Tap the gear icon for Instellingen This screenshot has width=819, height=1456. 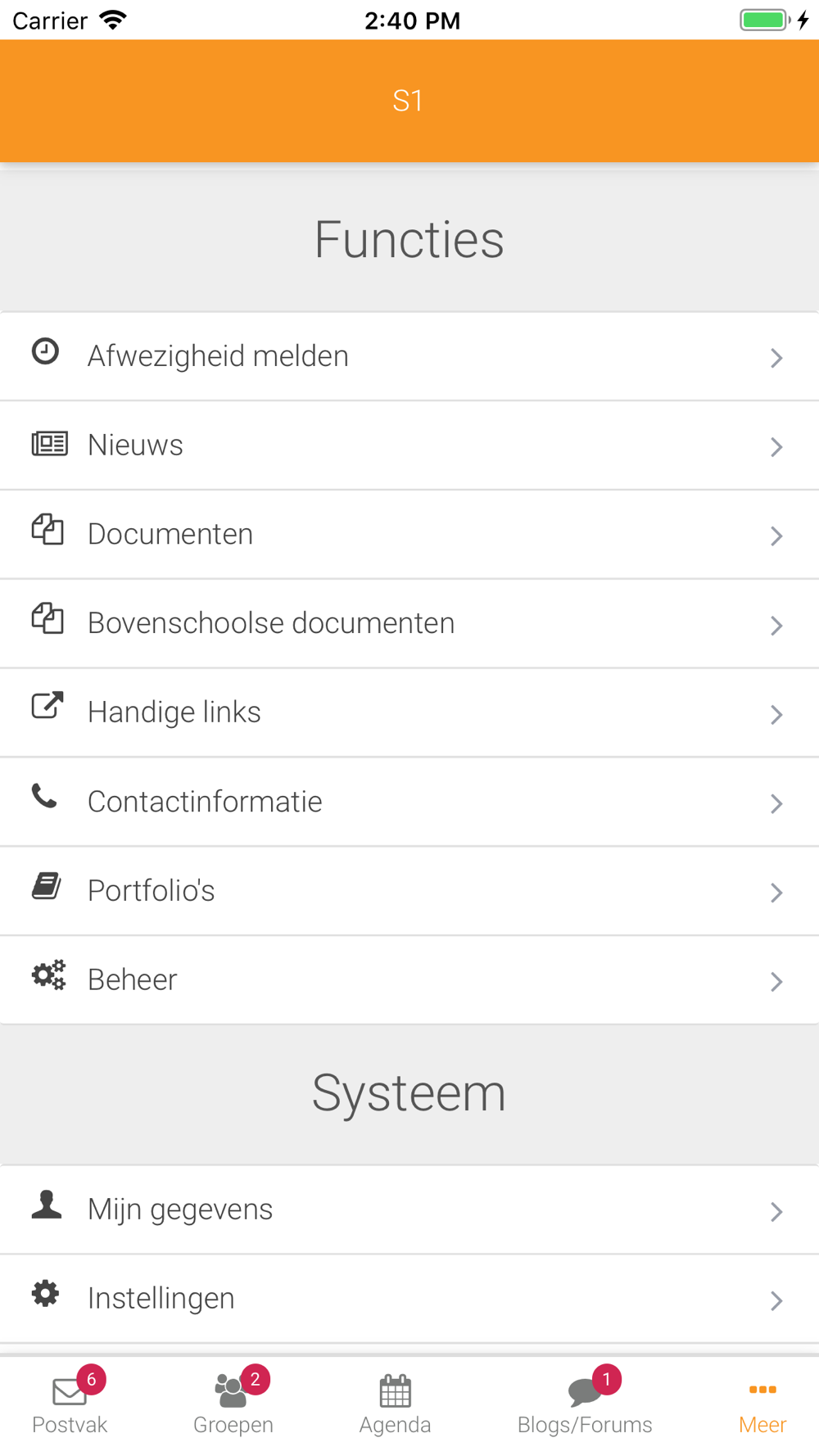click(45, 1293)
